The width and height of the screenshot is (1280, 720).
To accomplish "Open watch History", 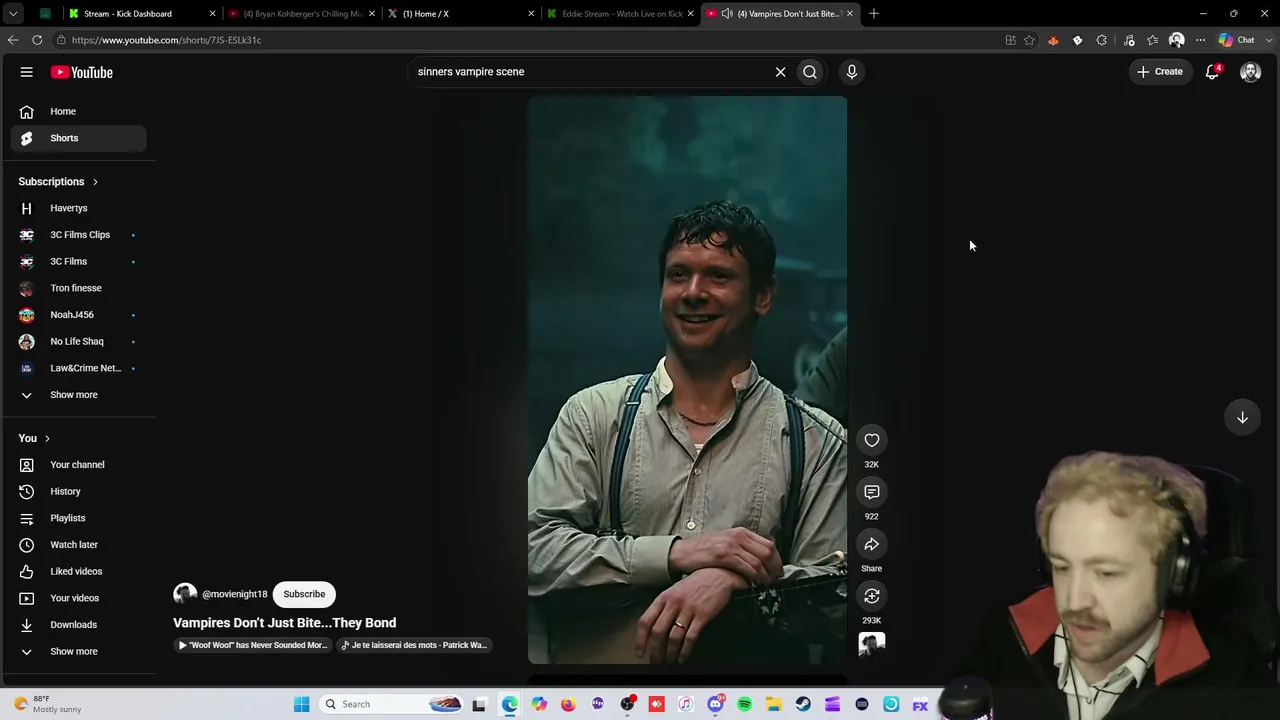I will point(78,491).
